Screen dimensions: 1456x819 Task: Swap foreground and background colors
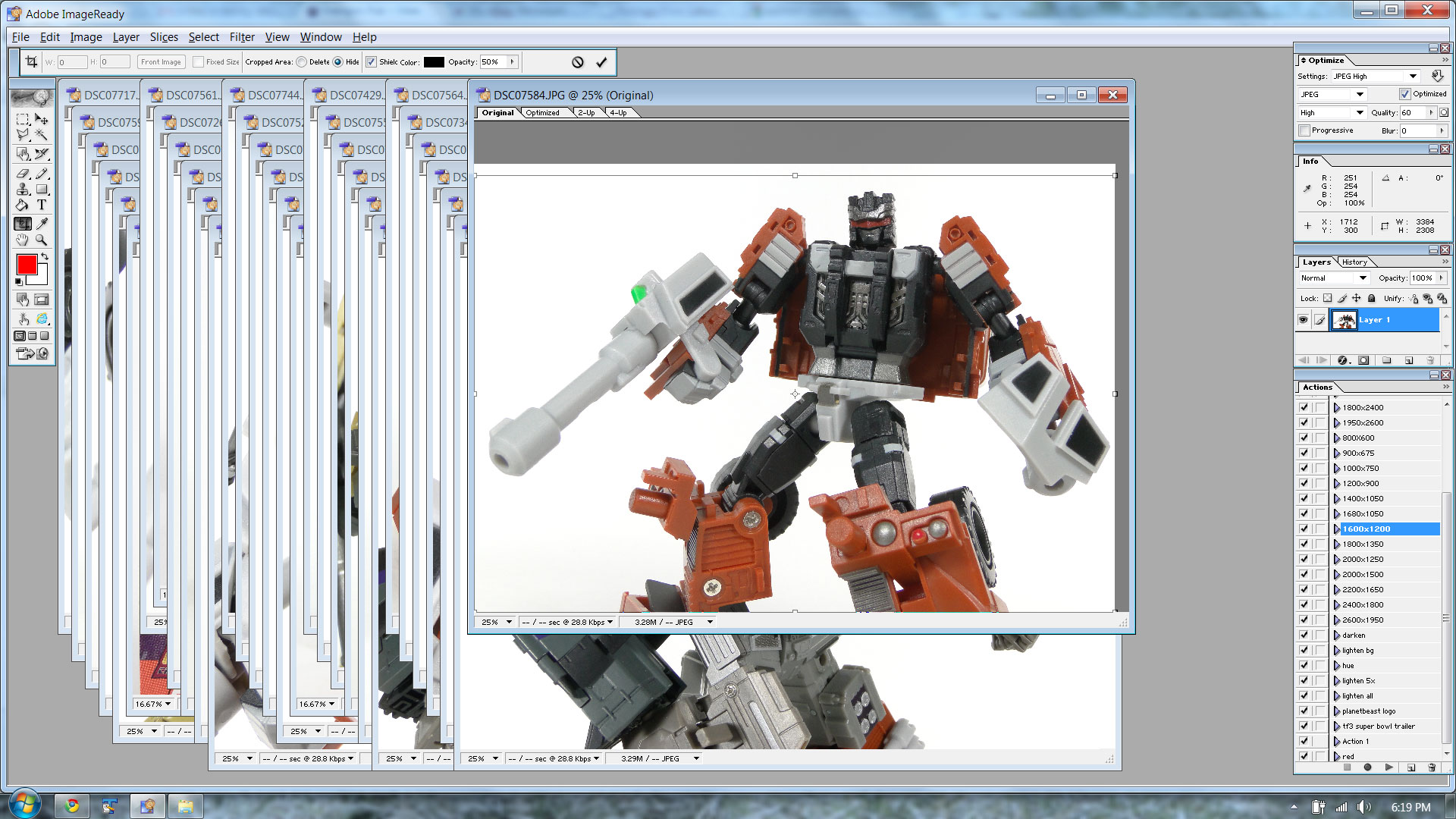[x=45, y=258]
